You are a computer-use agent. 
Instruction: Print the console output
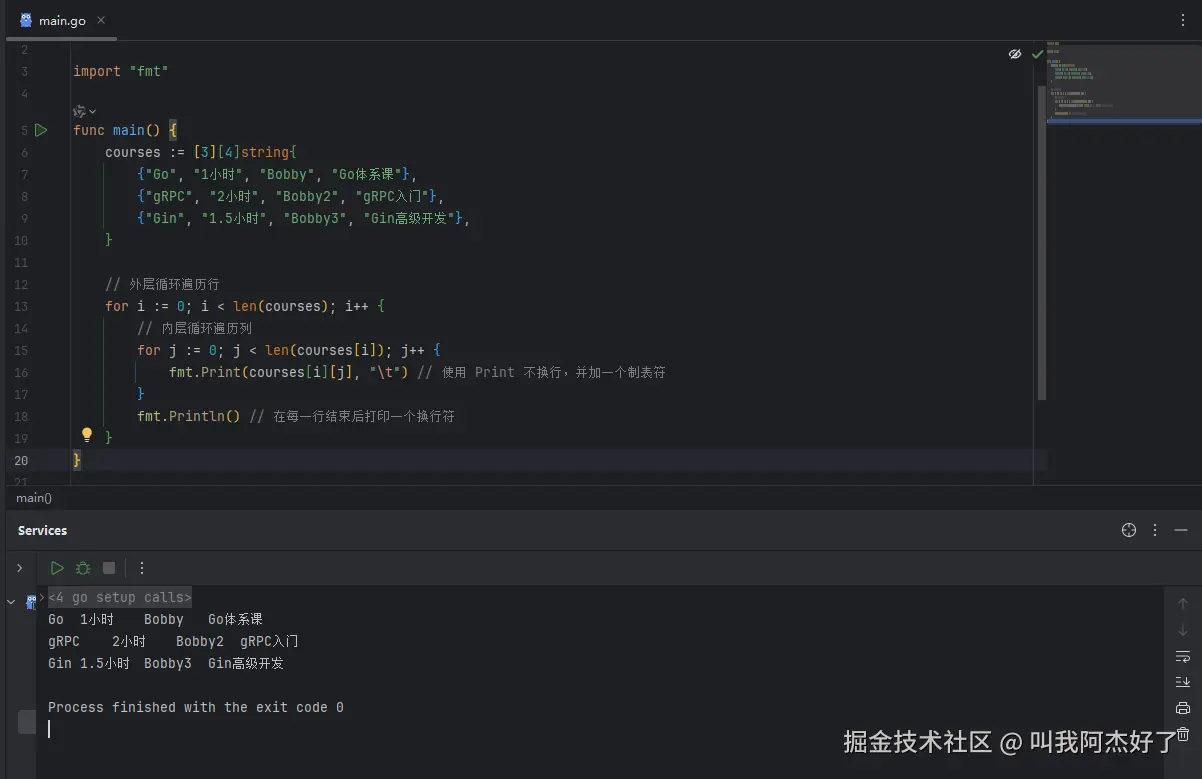(1183, 708)
